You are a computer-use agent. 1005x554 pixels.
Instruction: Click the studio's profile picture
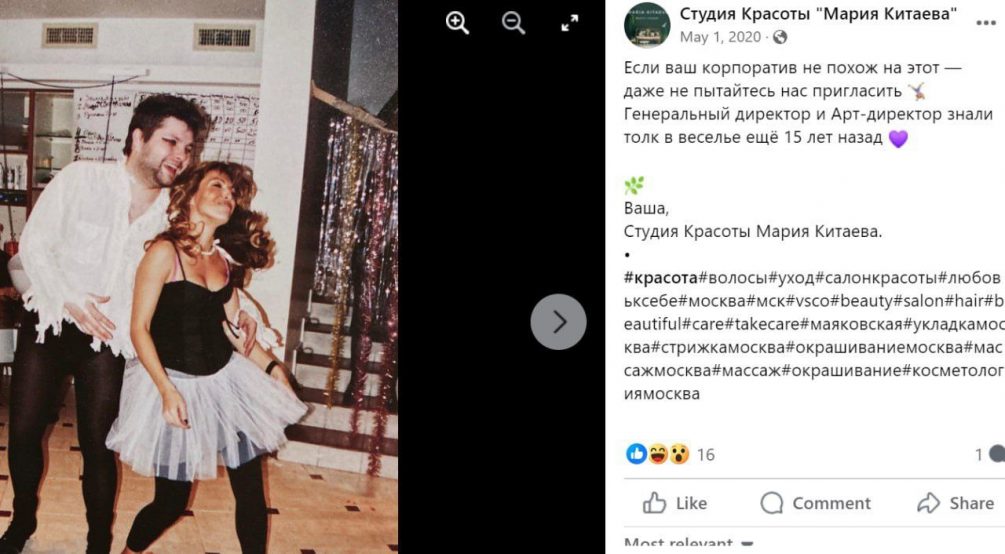647,26
